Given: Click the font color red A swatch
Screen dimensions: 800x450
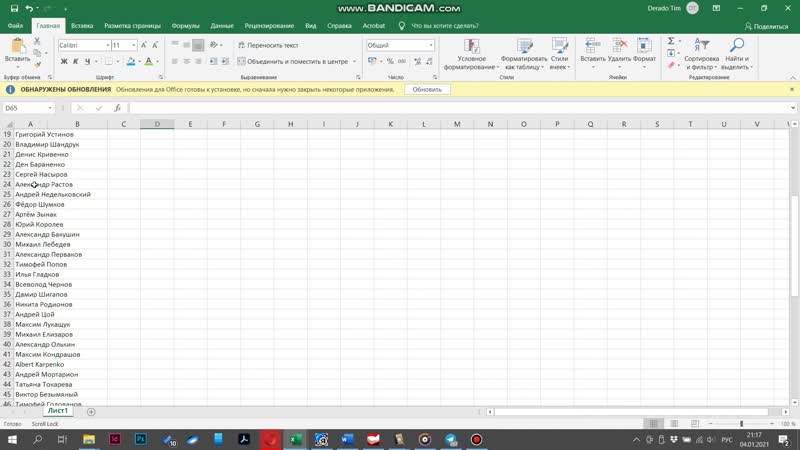Looking at the screenshot, I should point(148,62).
